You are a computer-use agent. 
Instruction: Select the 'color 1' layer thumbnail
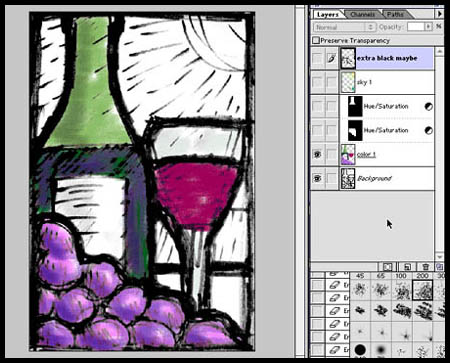click(348, 155)
